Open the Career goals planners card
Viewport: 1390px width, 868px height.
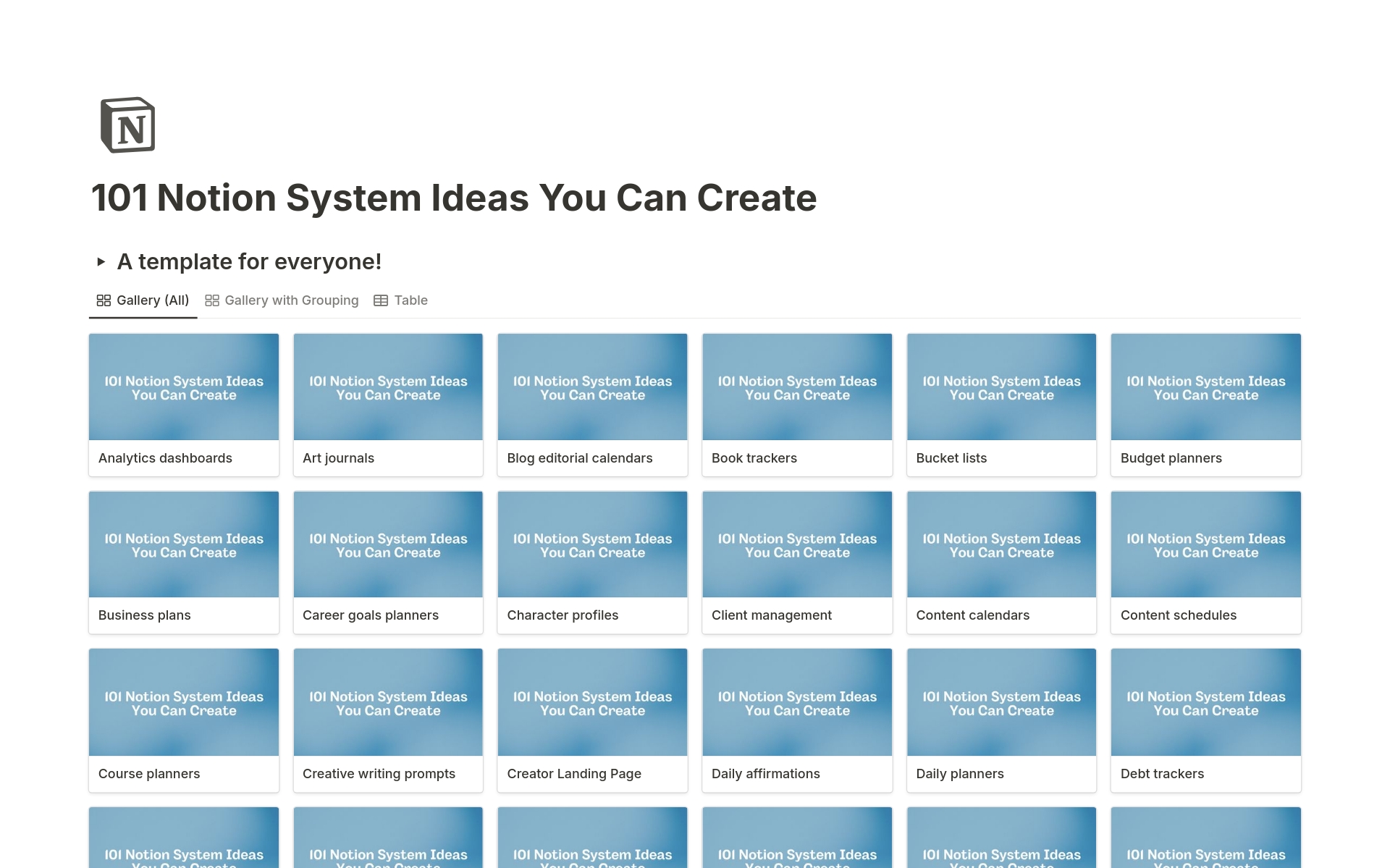click(388, 562)
